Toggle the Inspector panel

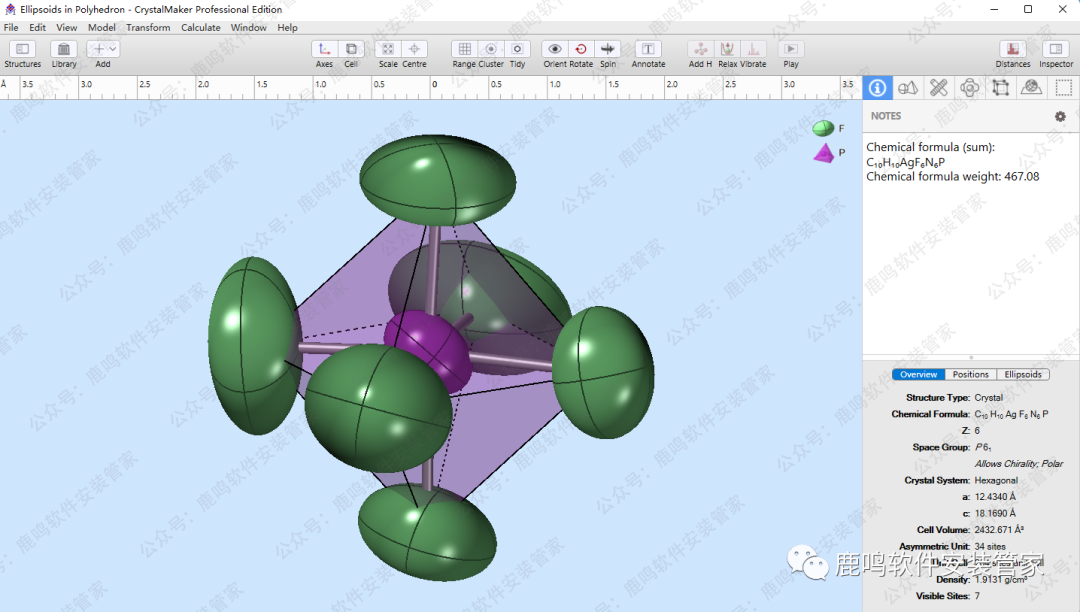pyautogui.click(x=1056, y=49)
